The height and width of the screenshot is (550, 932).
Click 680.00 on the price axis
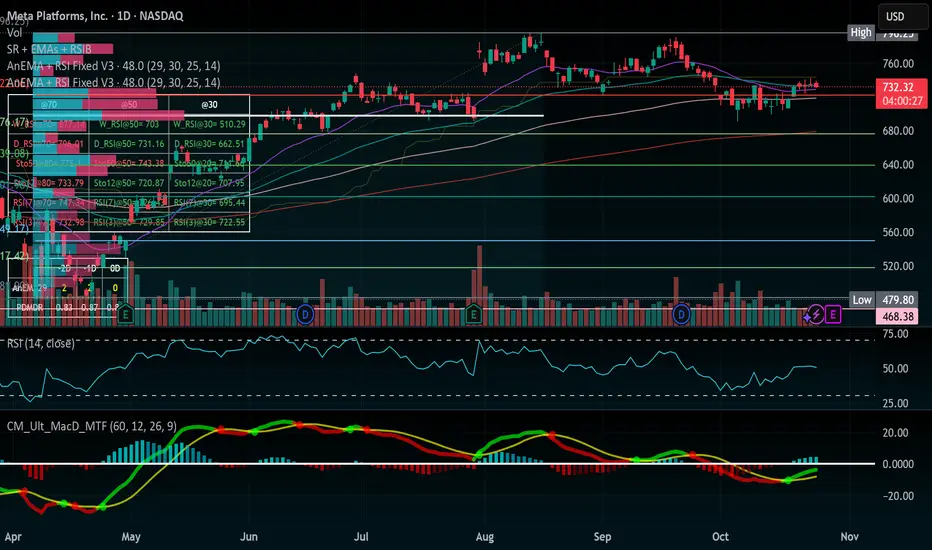898,131
